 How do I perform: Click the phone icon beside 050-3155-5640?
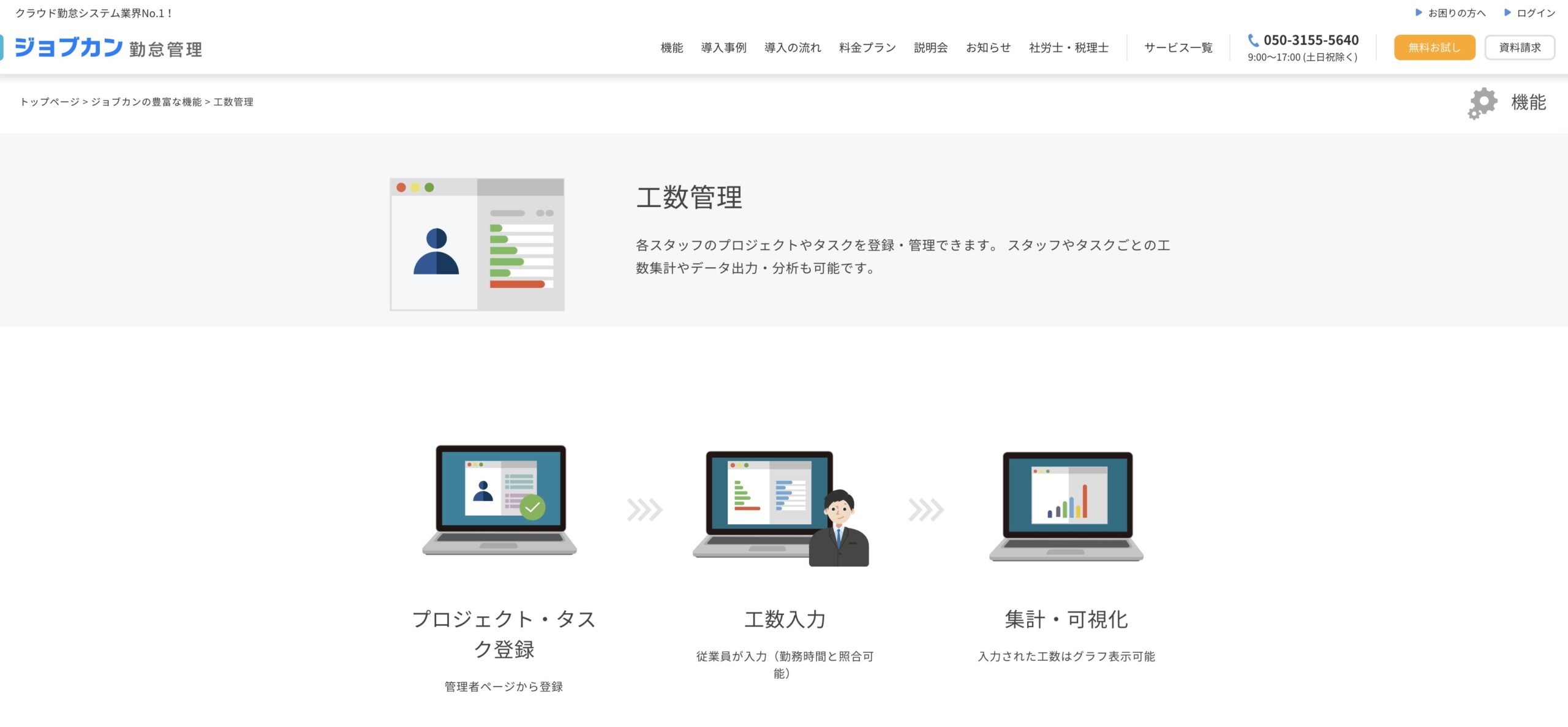coord(1254,40)
